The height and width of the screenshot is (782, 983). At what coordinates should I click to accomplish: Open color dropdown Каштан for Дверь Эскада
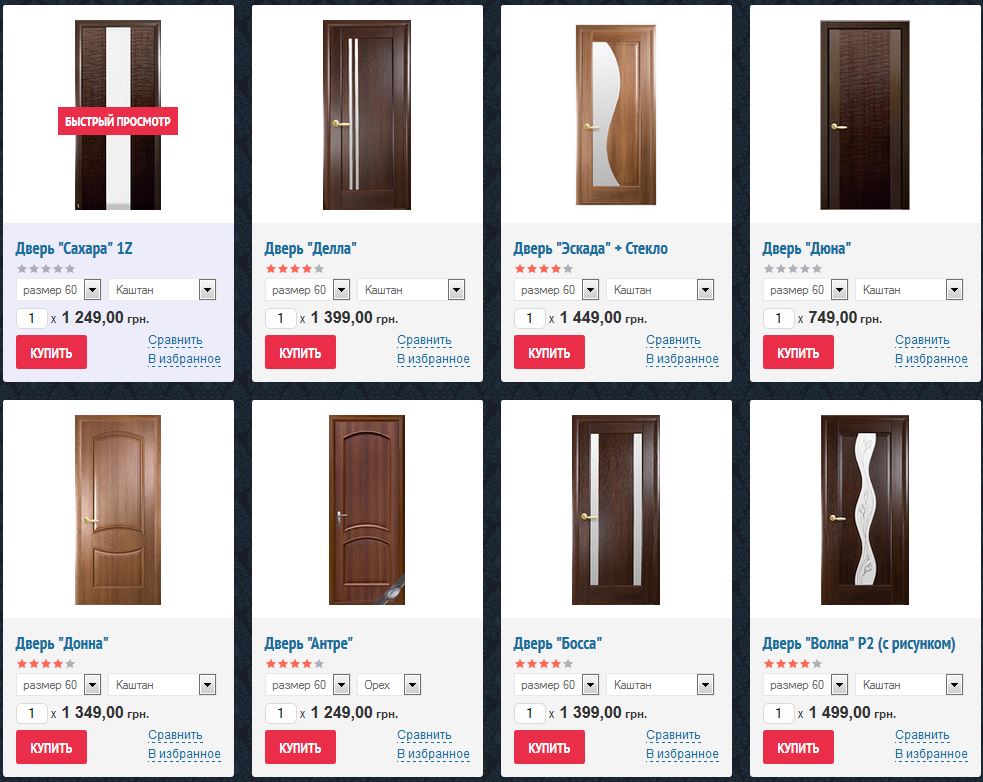point(660,290)
